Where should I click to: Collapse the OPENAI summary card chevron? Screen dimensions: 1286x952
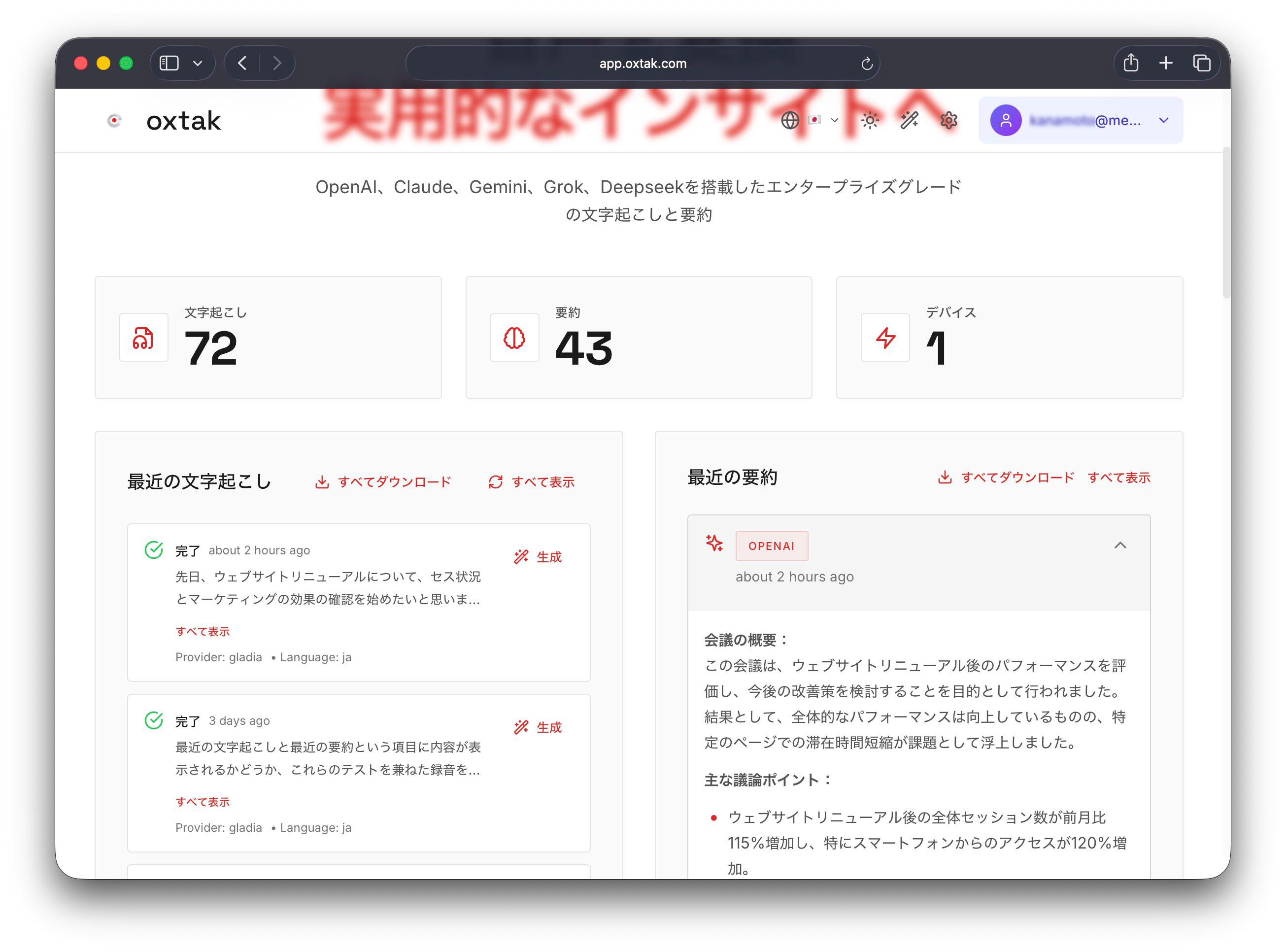click(1120, 545)
